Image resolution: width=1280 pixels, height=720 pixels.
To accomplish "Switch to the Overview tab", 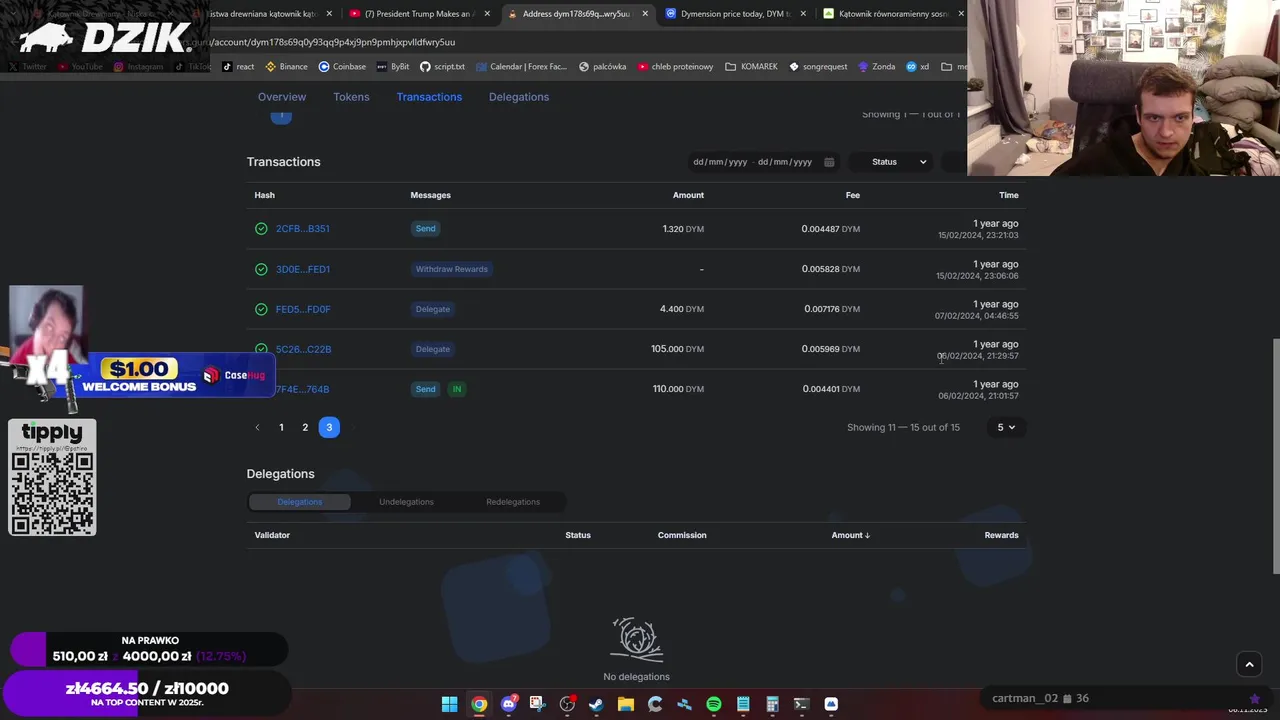I will (x=282, y=97).
